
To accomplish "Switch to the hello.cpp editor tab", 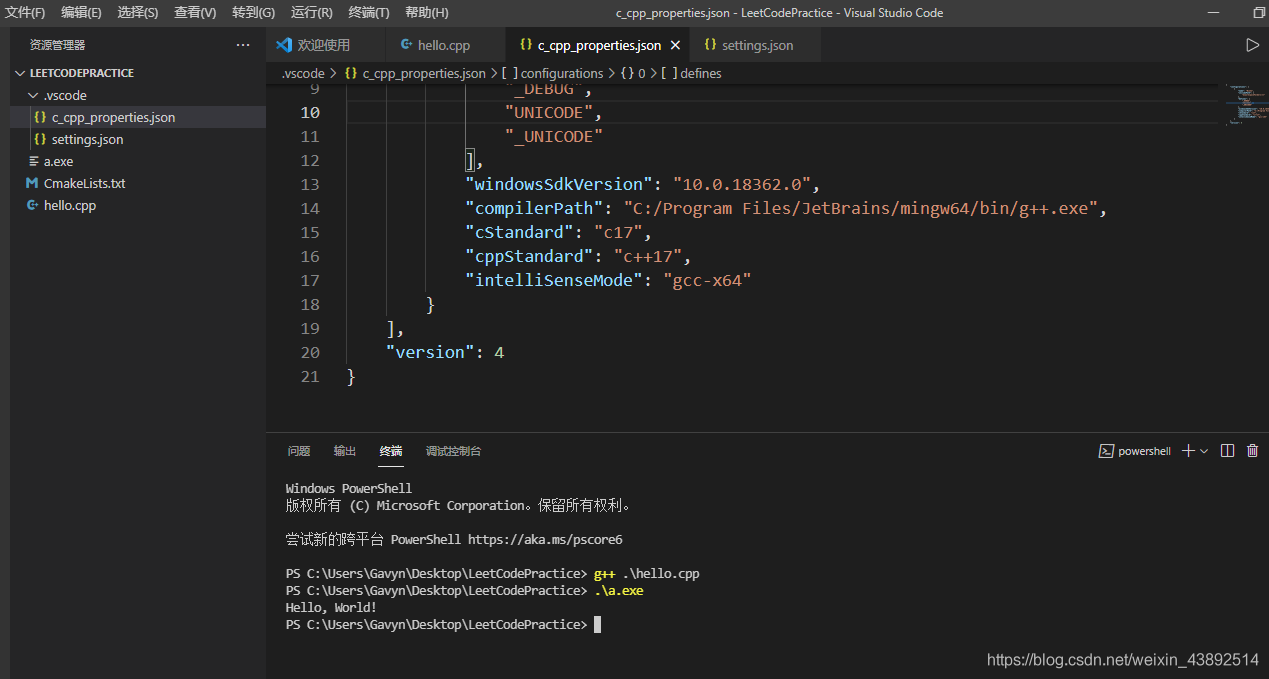I will point(443,45).
